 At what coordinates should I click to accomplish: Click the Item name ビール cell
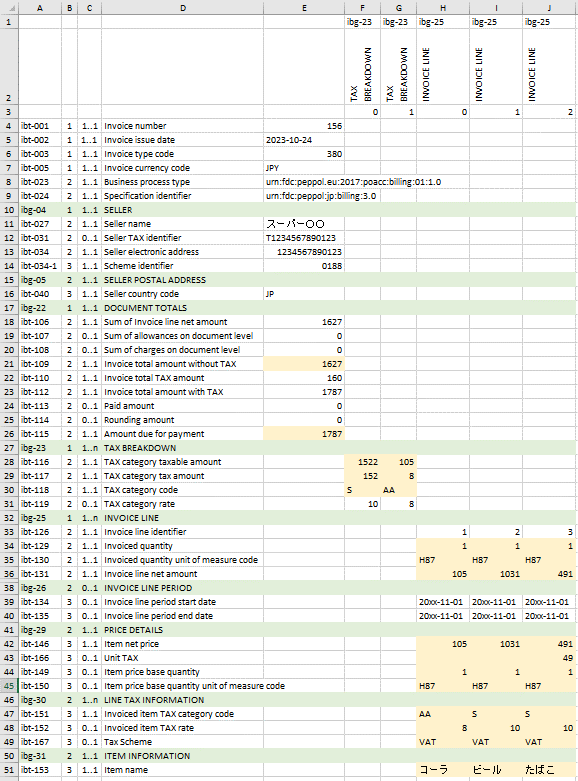(x=496, y=770)
